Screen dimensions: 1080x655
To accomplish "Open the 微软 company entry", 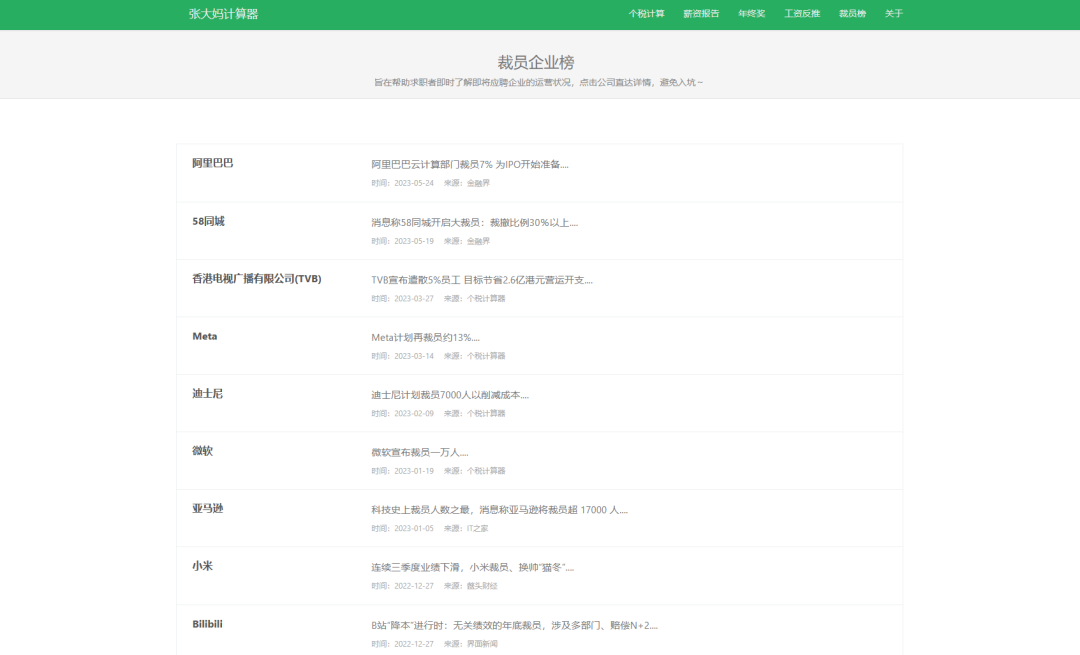I will point(202,451).
